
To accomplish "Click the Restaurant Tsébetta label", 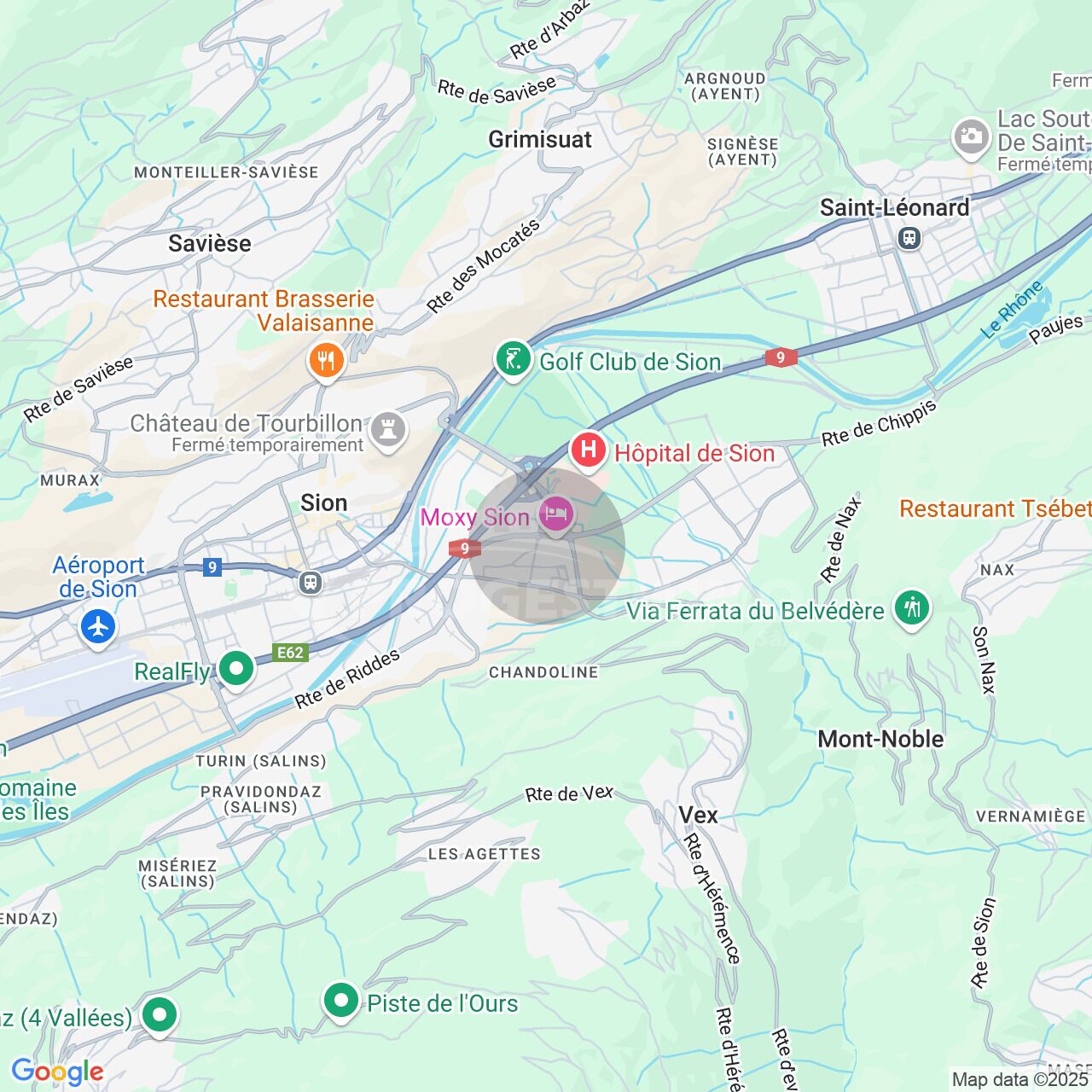I will click(996, 509).
